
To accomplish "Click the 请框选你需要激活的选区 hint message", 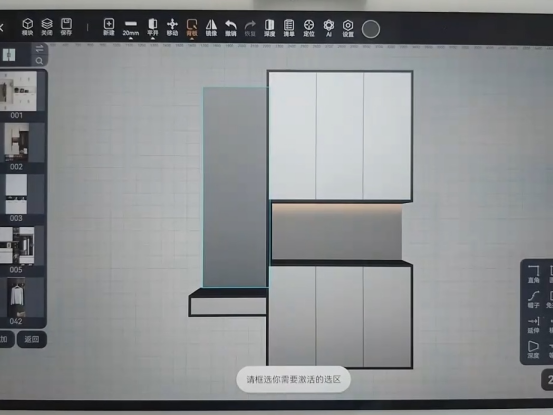I will tap(293, 379).
